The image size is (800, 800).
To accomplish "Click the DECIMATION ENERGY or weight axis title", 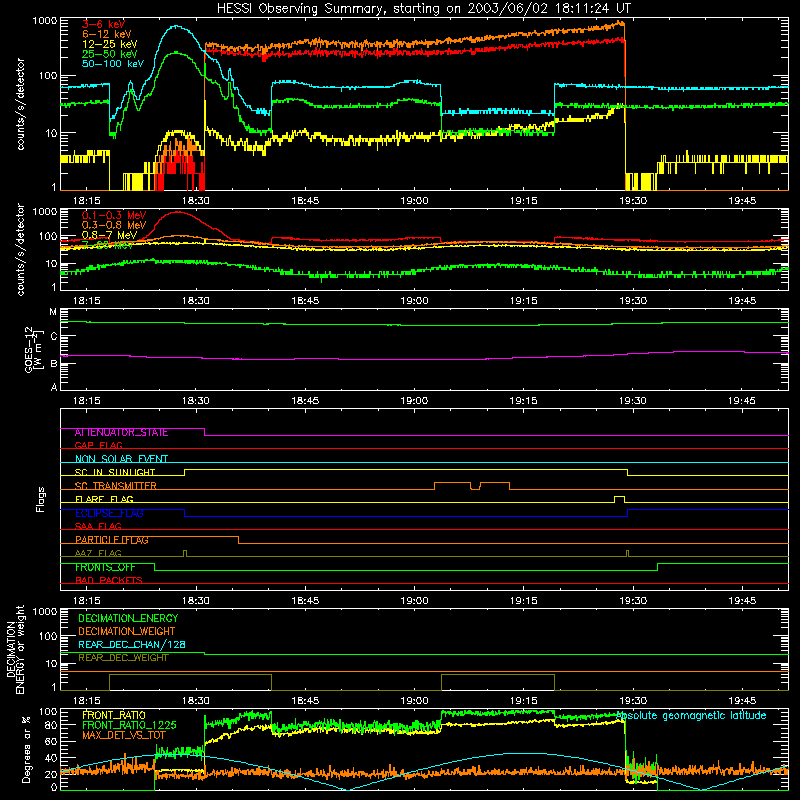I will (x=15, y=649).
